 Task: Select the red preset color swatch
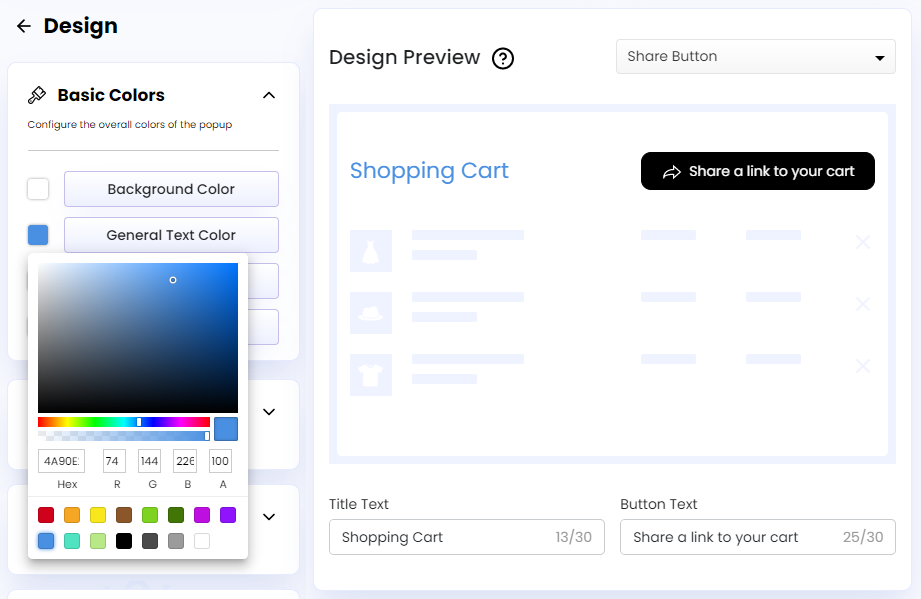pyautogui.click(x=45, y=514)
